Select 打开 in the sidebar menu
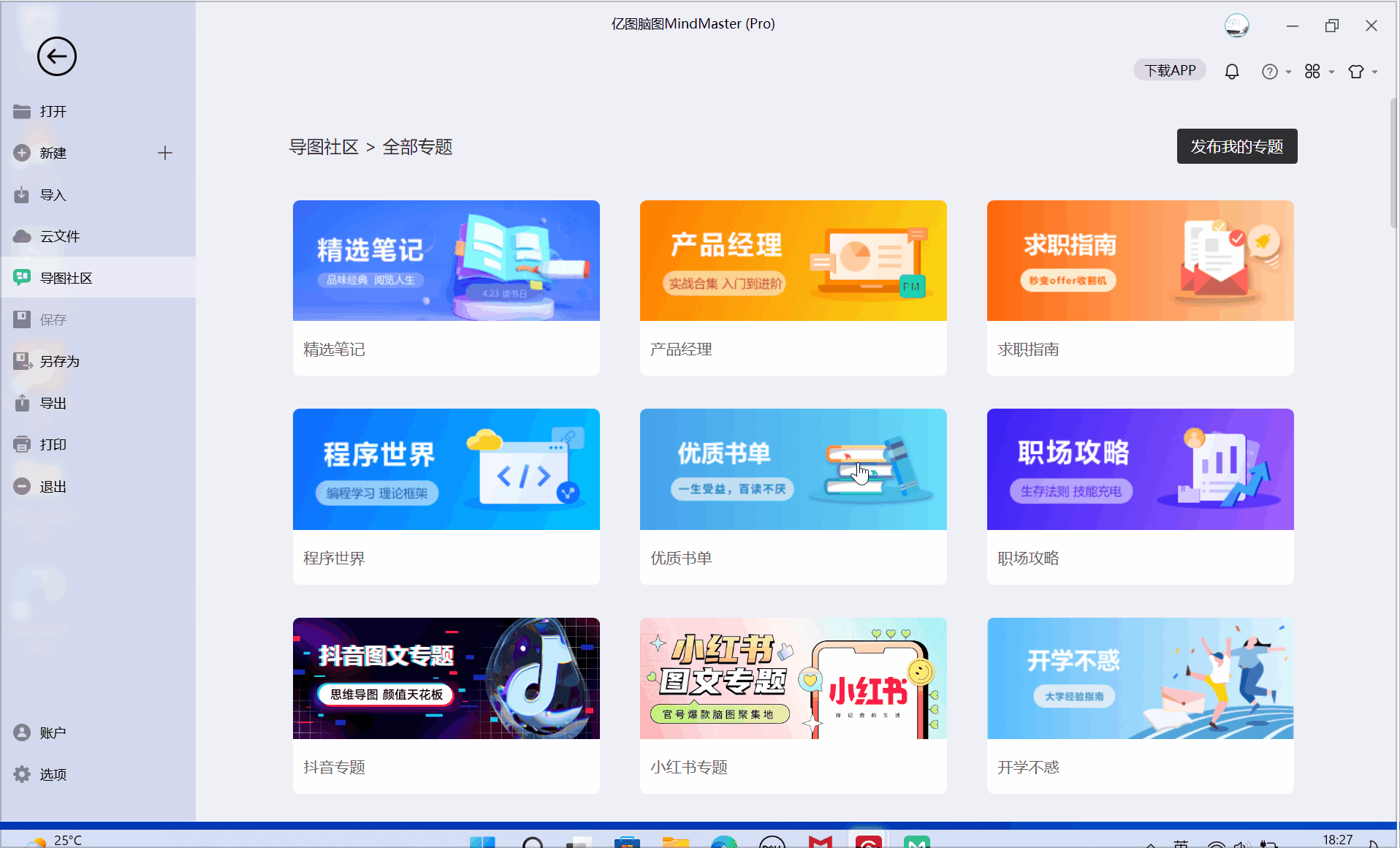The height and width of the screenshot is (848, 1400). (x=98, y=111)
